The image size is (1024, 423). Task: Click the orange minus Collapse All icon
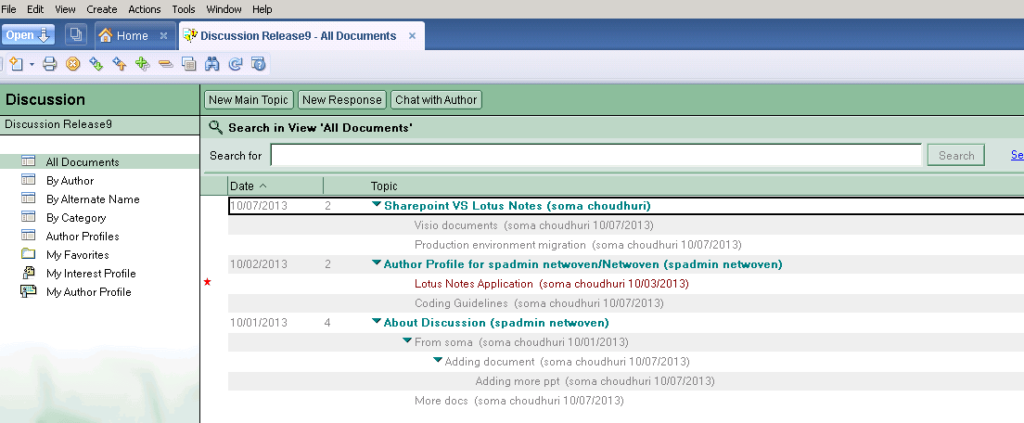tap(165, 64)
